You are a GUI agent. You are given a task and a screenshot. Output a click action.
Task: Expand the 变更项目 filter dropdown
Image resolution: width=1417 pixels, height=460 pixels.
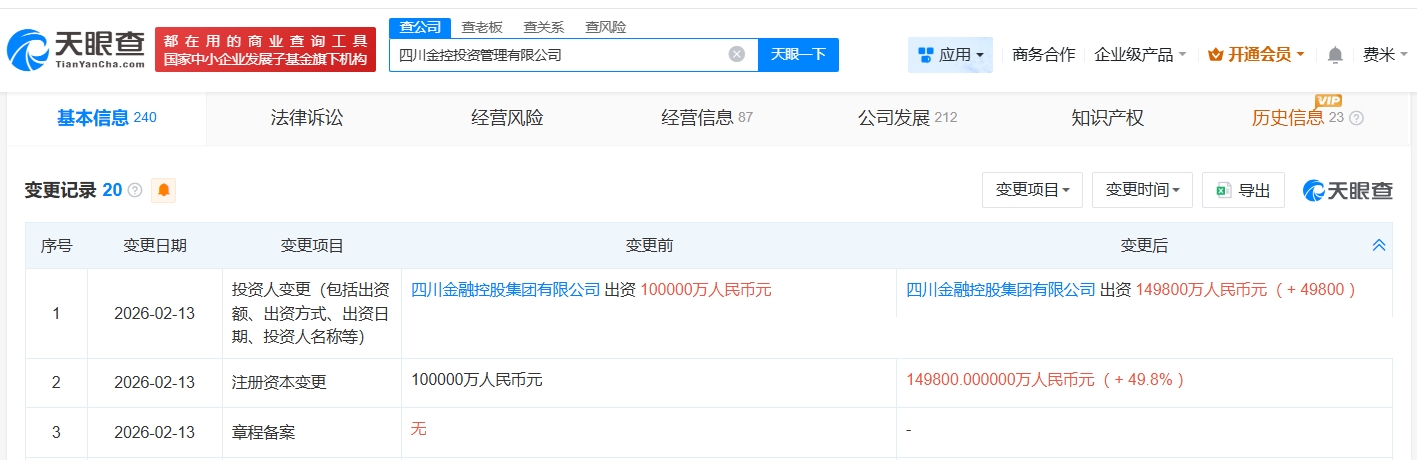point(1032,190)
